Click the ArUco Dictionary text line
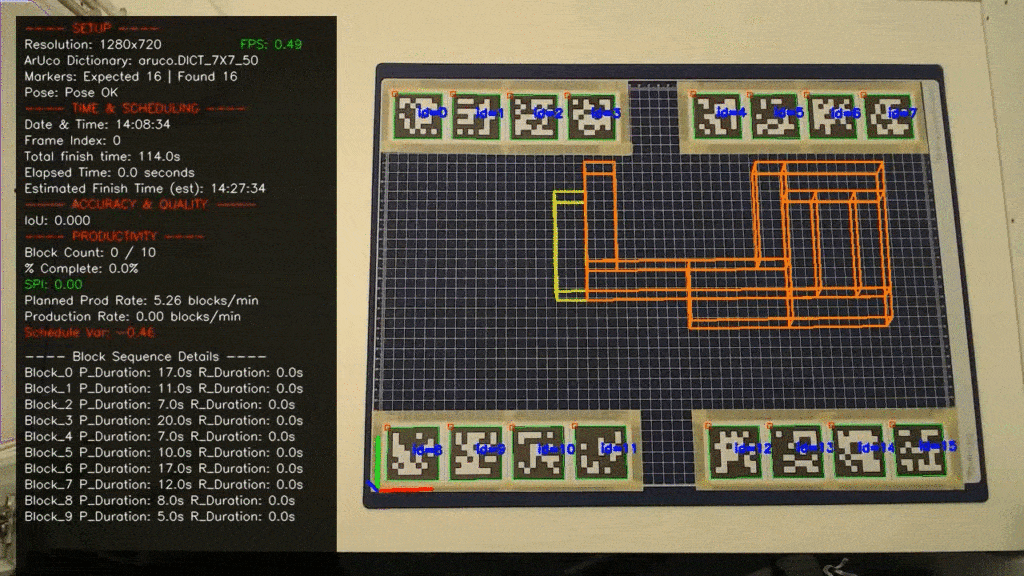Screen dimensions: 1024x576 (x=141, y=60)
